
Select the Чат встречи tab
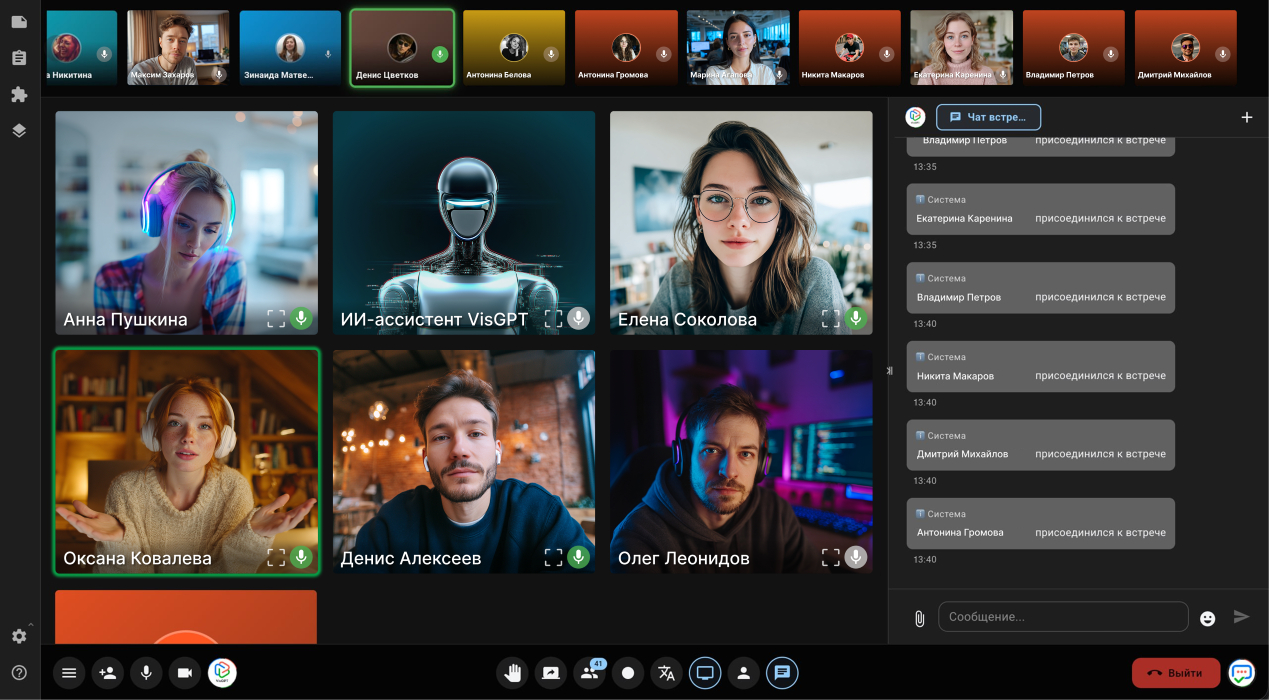click(x=988, y=117)
